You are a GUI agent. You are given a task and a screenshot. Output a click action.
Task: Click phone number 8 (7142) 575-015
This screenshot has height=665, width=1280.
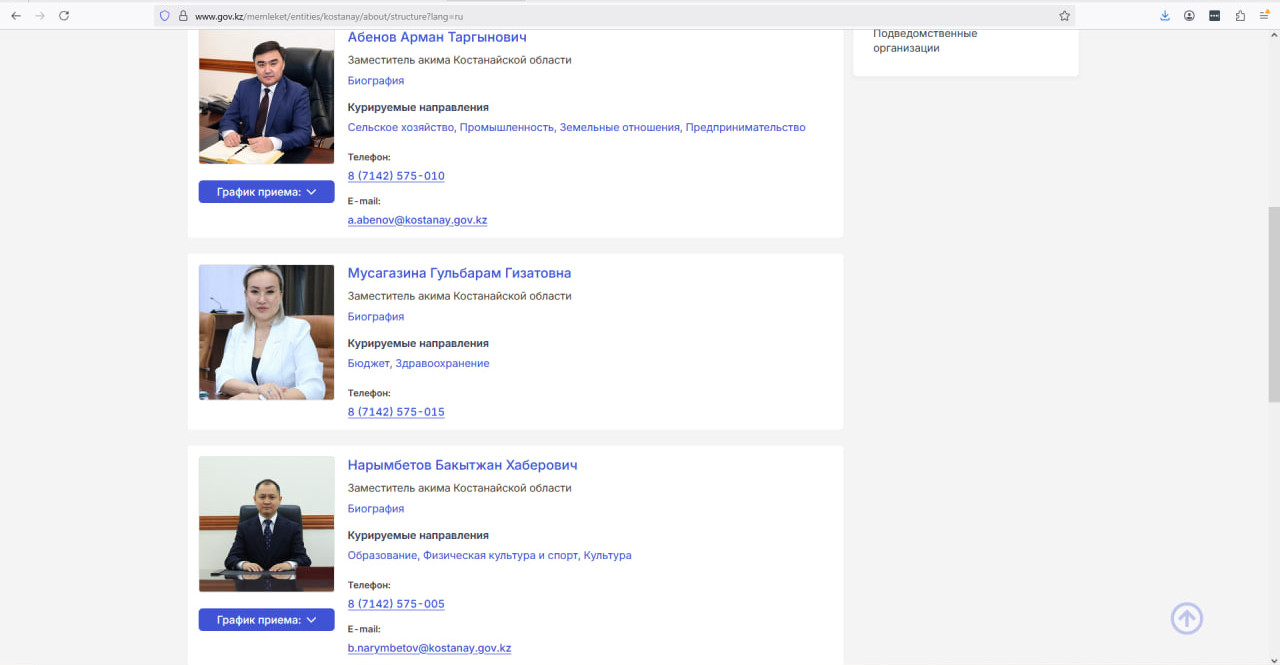(396, 412)
